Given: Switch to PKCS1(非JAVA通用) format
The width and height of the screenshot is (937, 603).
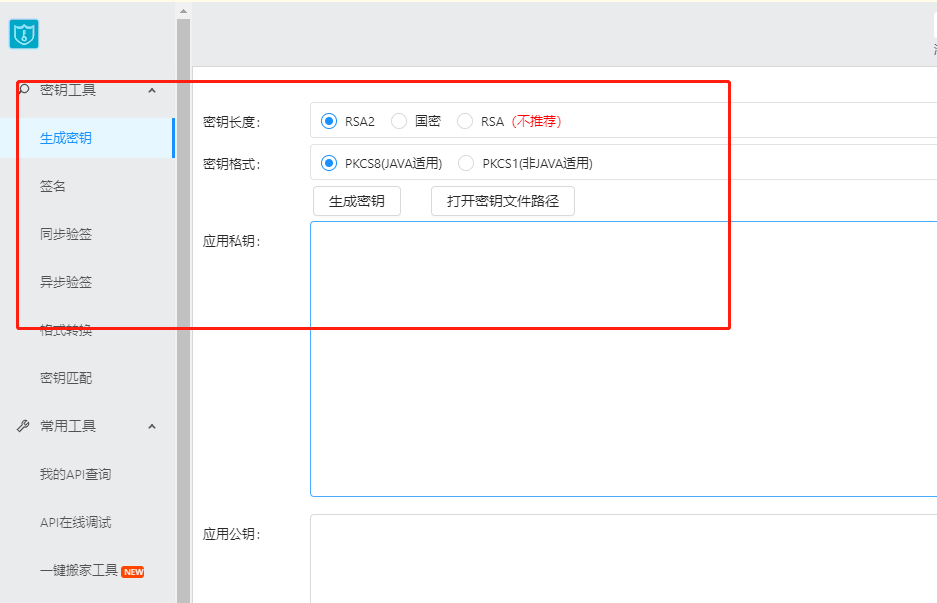Looking at the screenshot, I should tap(465, 161).
